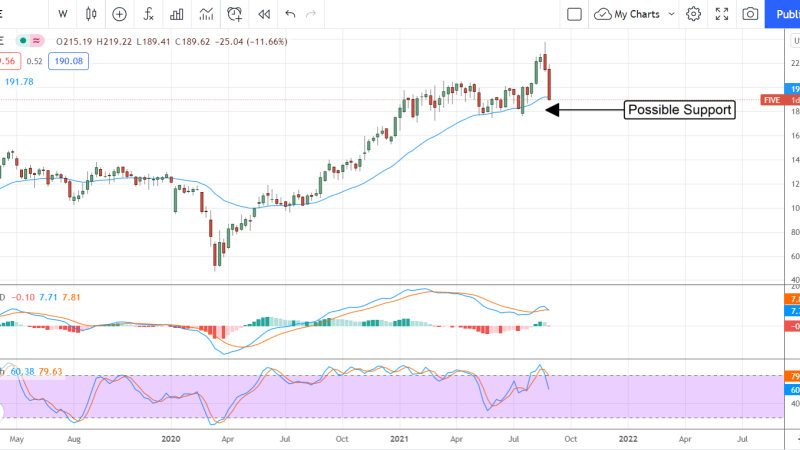
Task: Click the select layout square icon
Action: tap(574, 14)
